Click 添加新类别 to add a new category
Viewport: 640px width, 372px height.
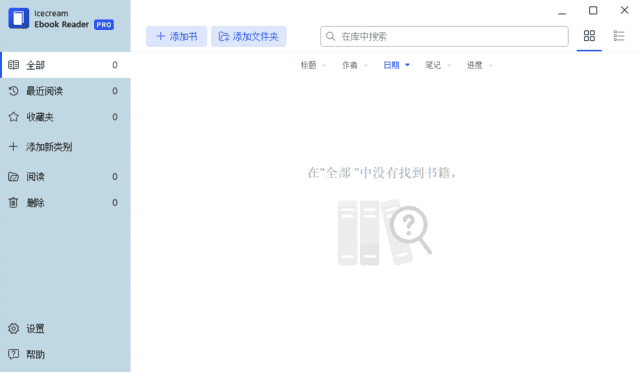pyautogui.click(x=65, y=147)
